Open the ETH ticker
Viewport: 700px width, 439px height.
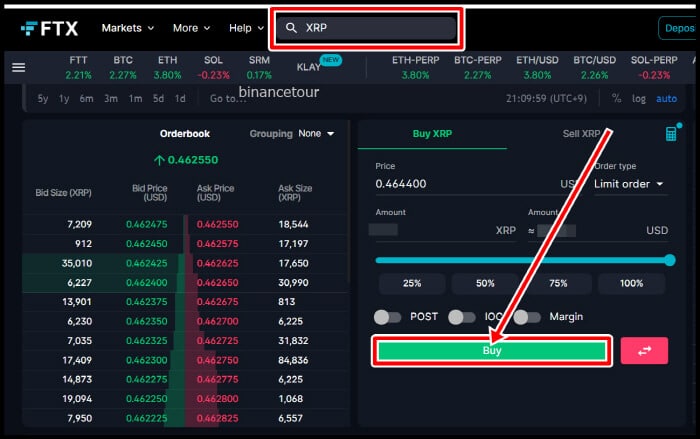167,67
